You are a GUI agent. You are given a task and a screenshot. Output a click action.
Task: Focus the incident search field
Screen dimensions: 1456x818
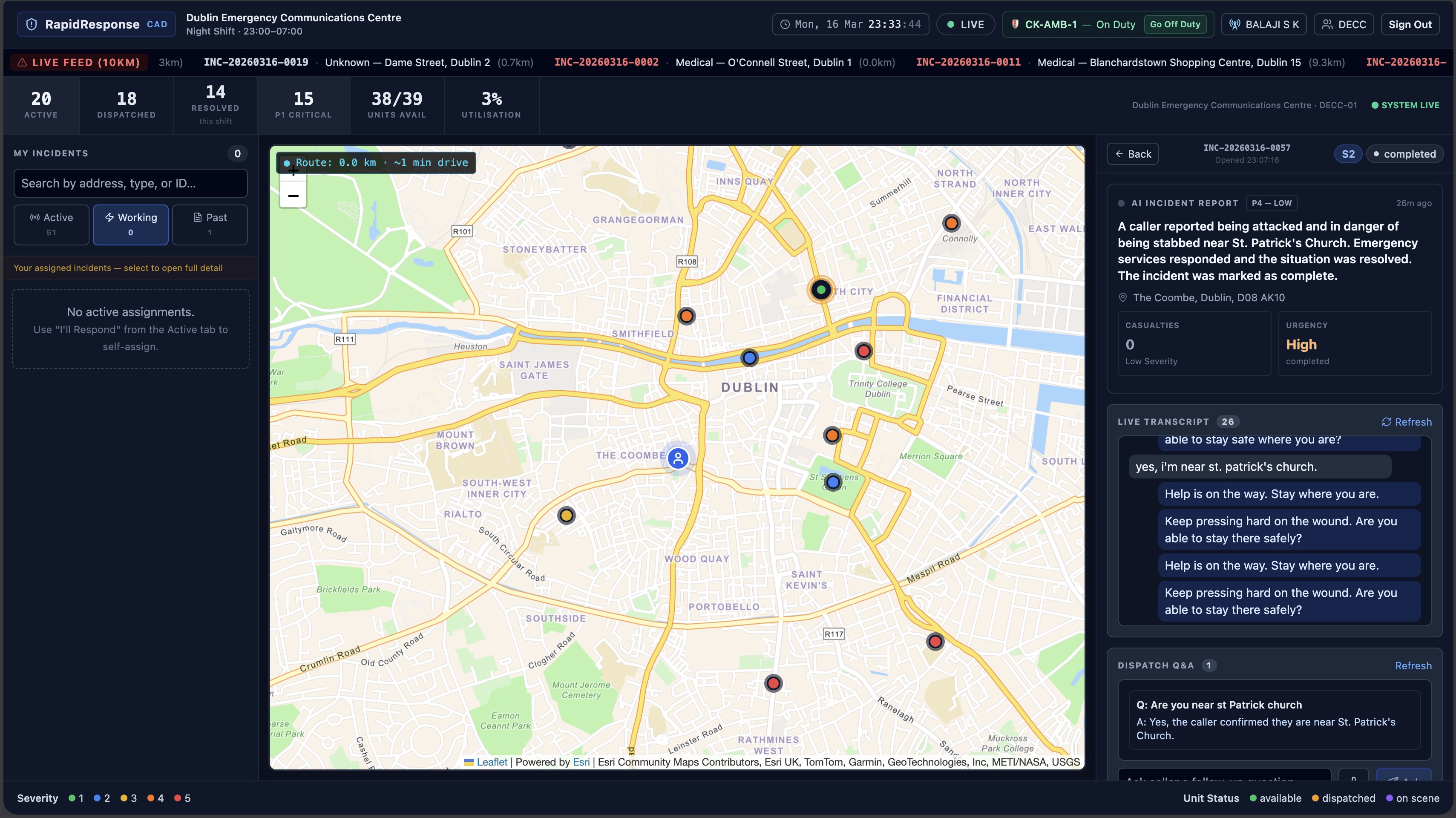131,183
